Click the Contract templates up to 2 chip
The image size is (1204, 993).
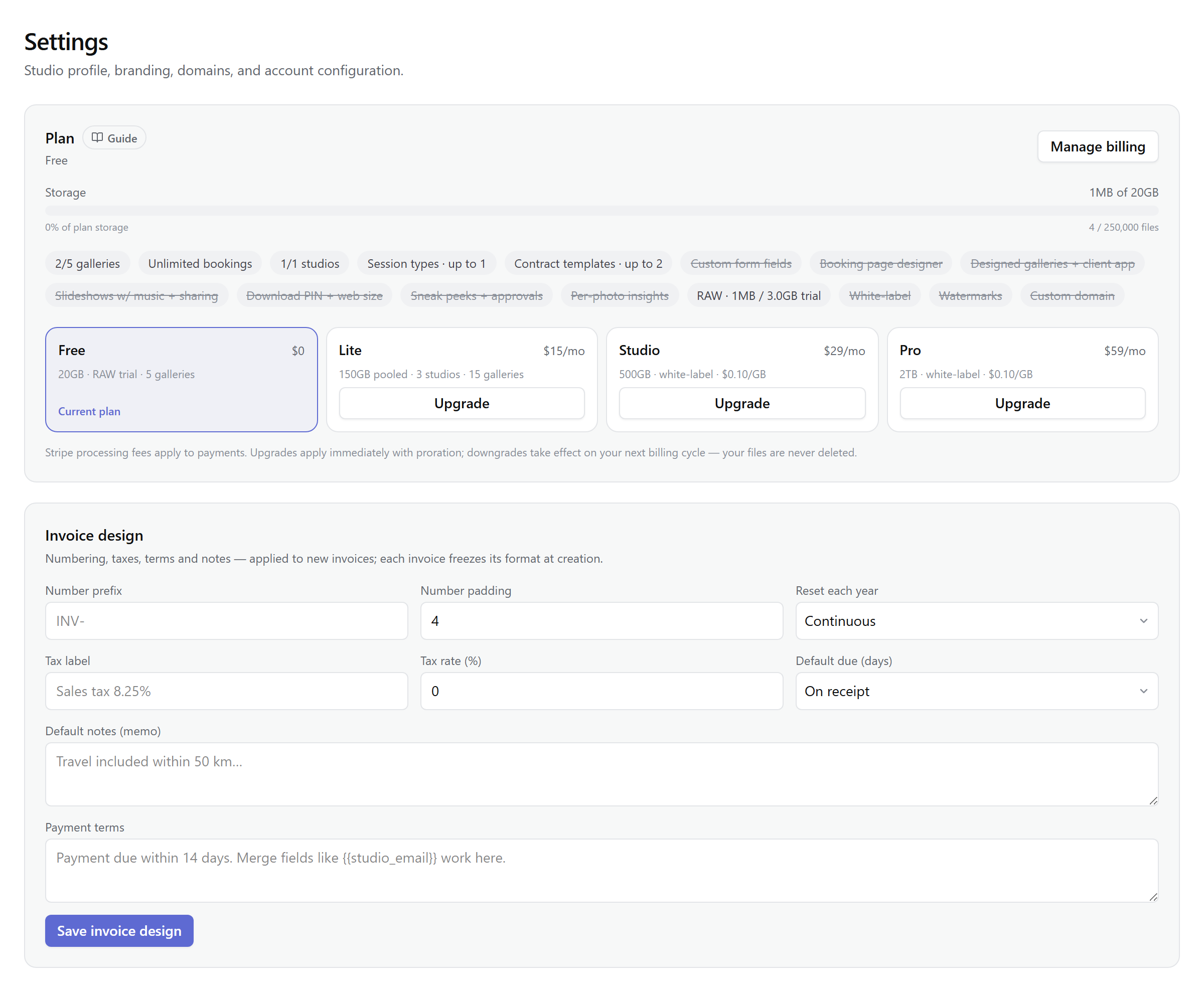[587, 264]
